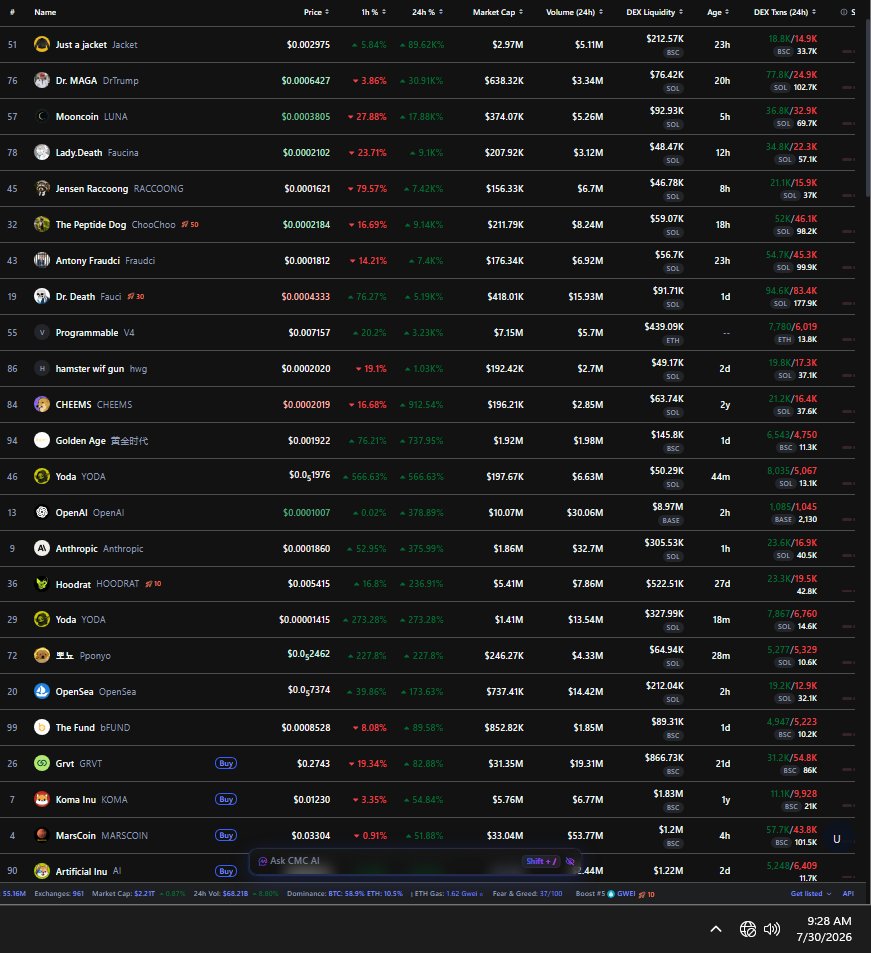Click the boost rocket 30 badge on Fauci
The height and width of the screenshot is (953, 871).
pos(136,297)
